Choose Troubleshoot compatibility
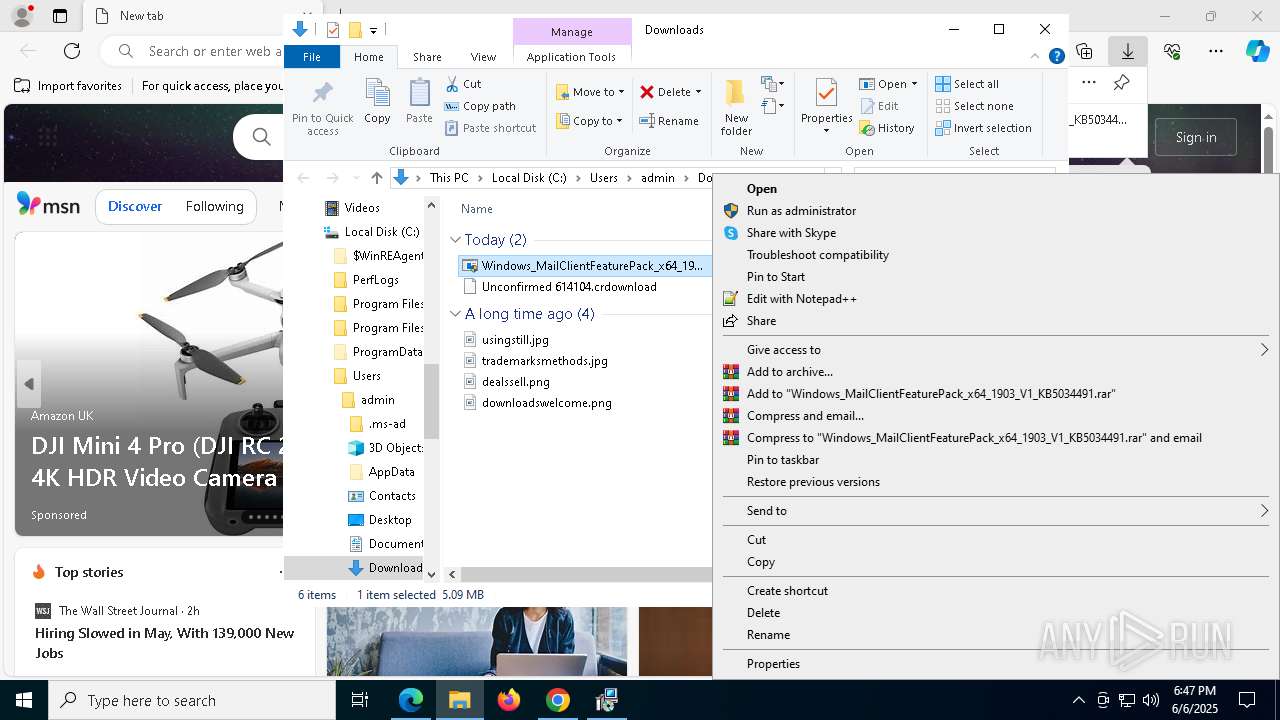The image size is (1280, 720). pyautogui.click(x=817, y=255)
